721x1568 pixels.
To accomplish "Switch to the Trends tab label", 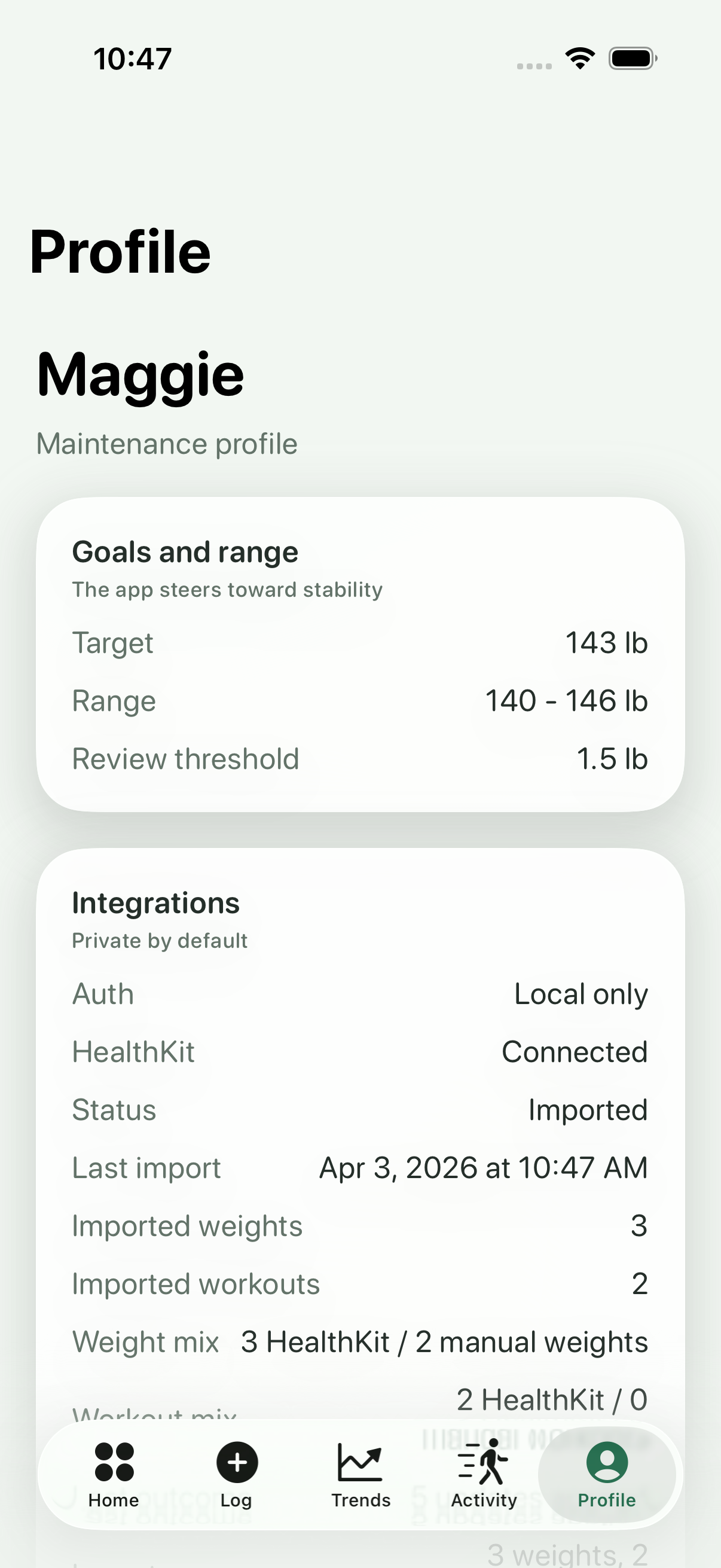I will coord(361,1500).
